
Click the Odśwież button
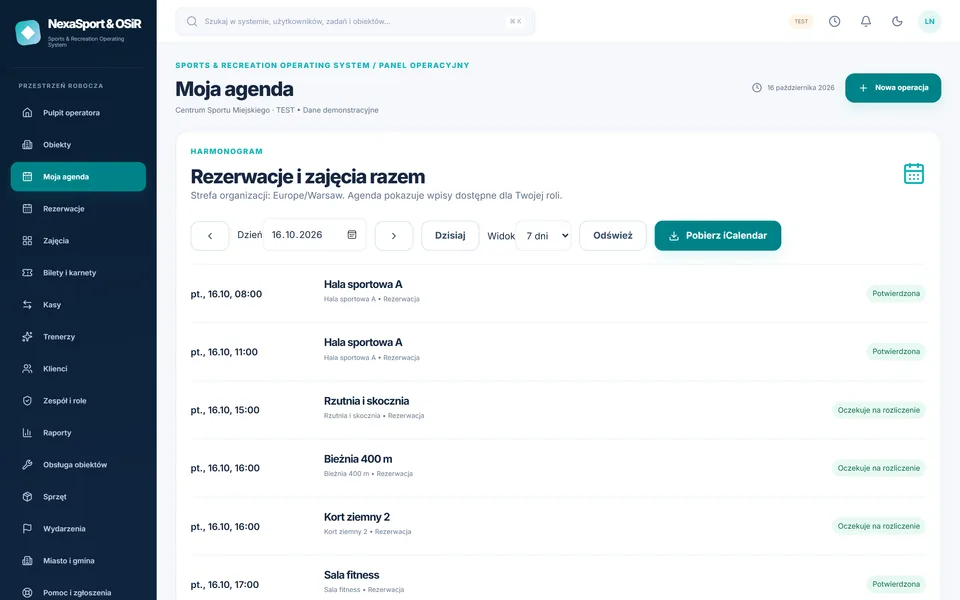613,236
